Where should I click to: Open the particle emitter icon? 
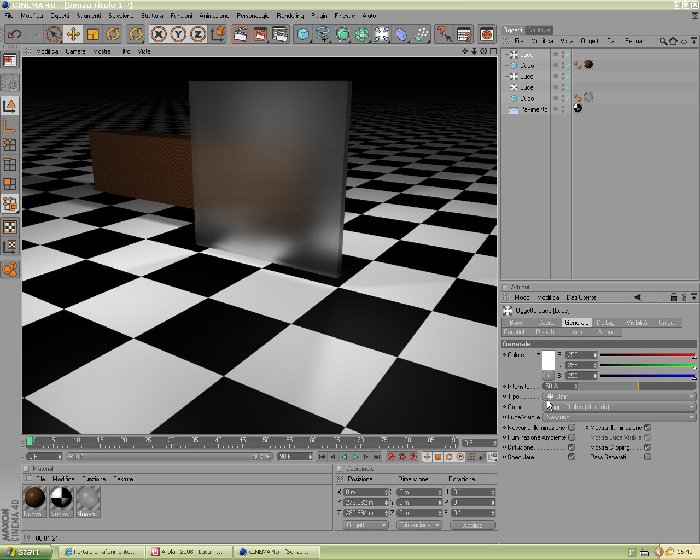pyautogui.click(x=421, y=34)
